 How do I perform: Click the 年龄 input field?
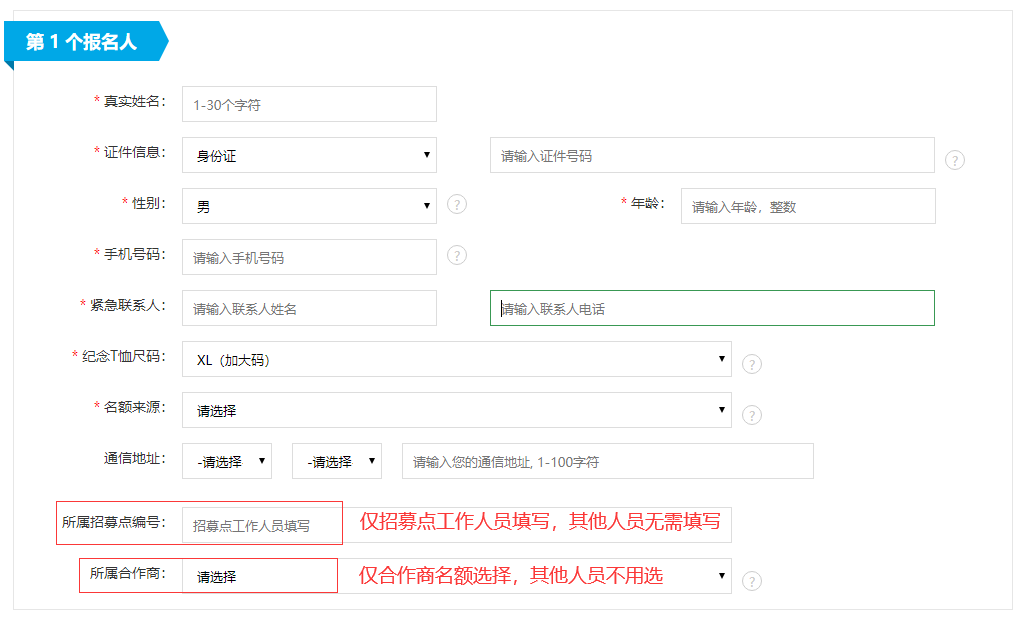coord(808,206)
